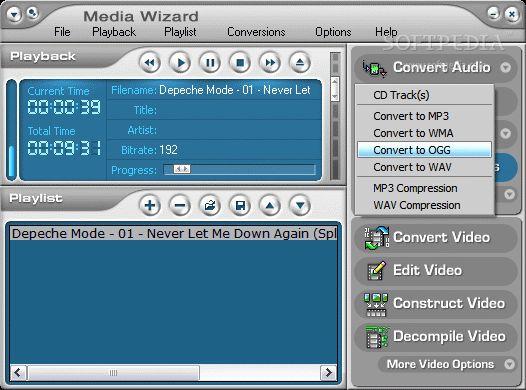Click the Edit Video pencil icon
The image size is (526, 390).
tap(377, 271)
